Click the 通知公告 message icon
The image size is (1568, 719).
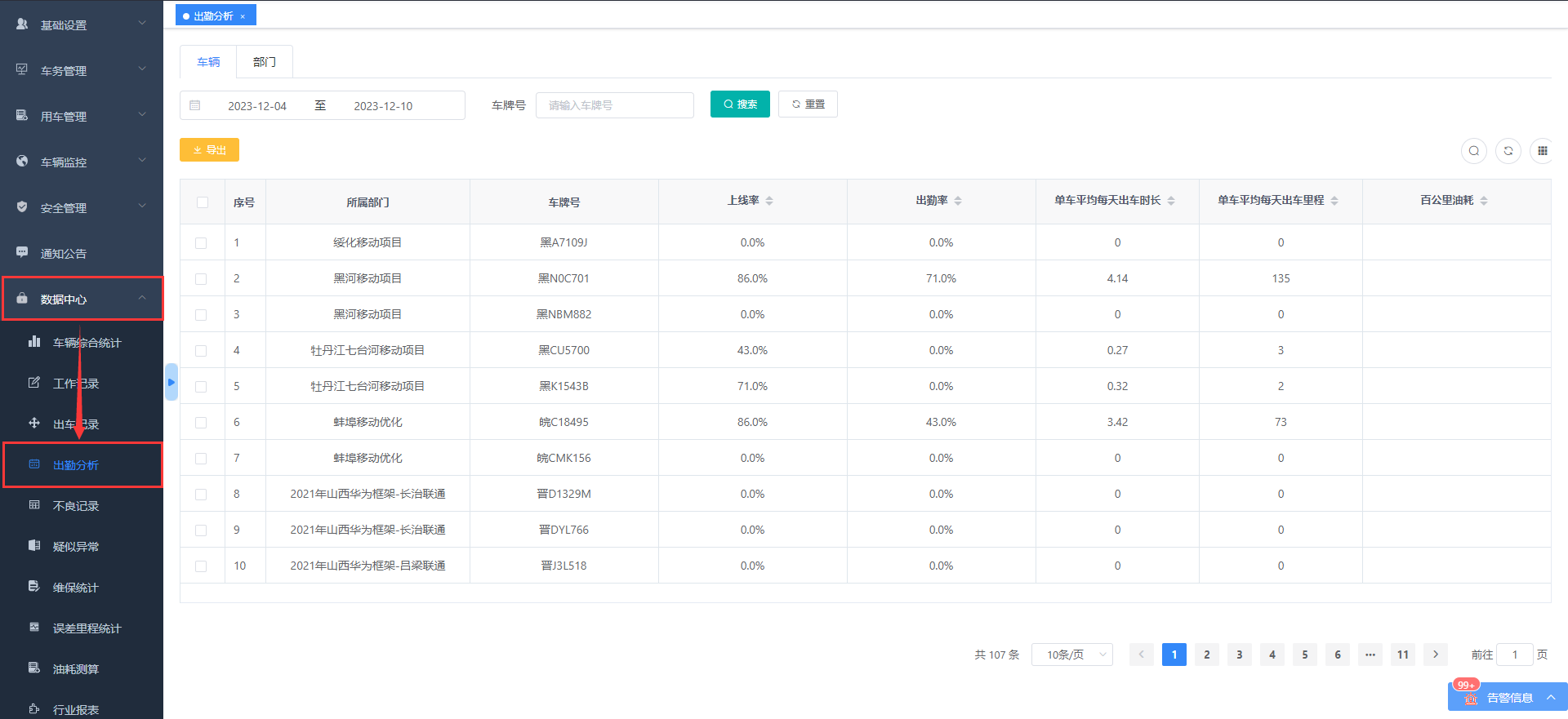pos(22,253)
